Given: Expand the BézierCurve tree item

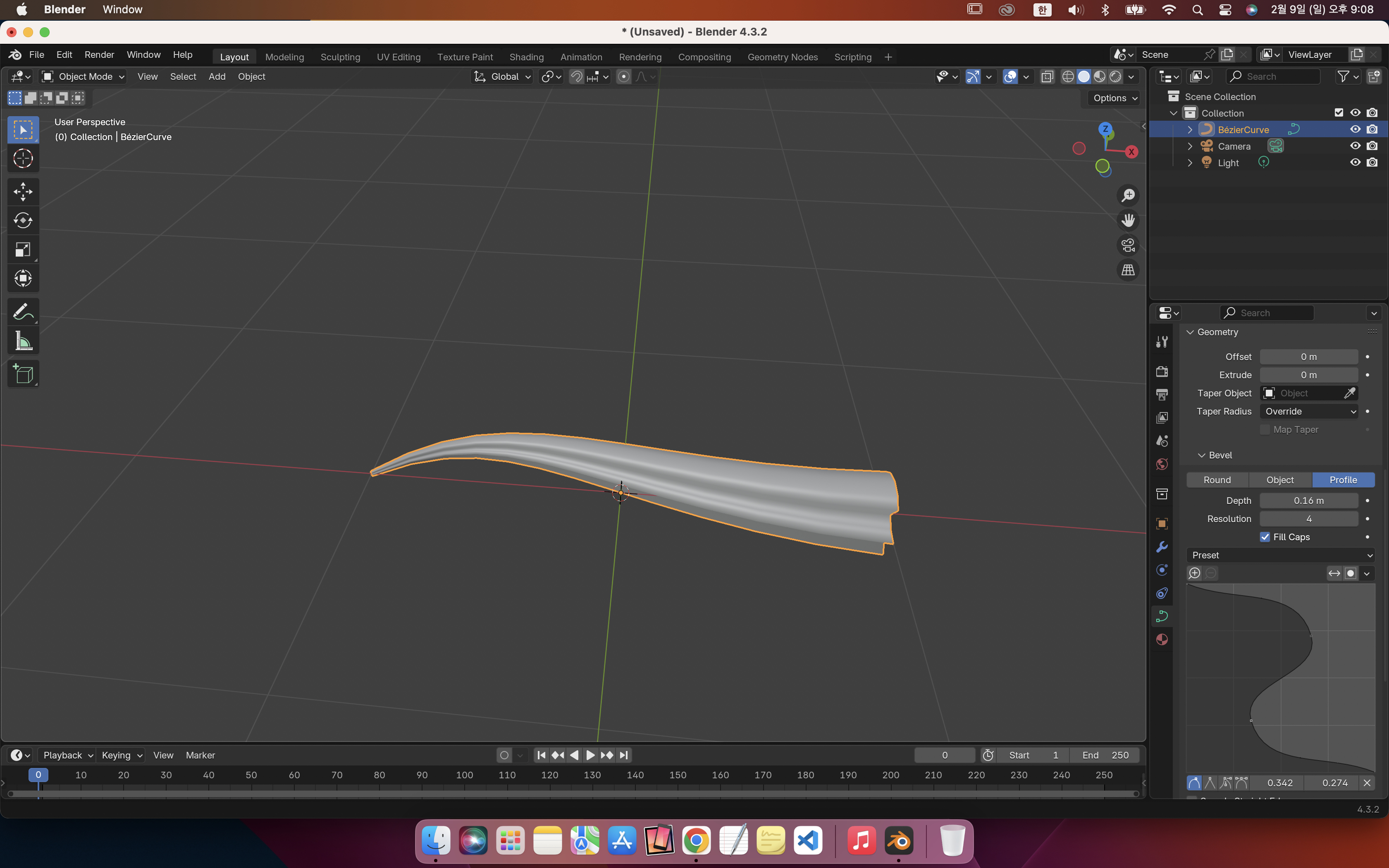Looking at the screenshot, I should 1190,130.
